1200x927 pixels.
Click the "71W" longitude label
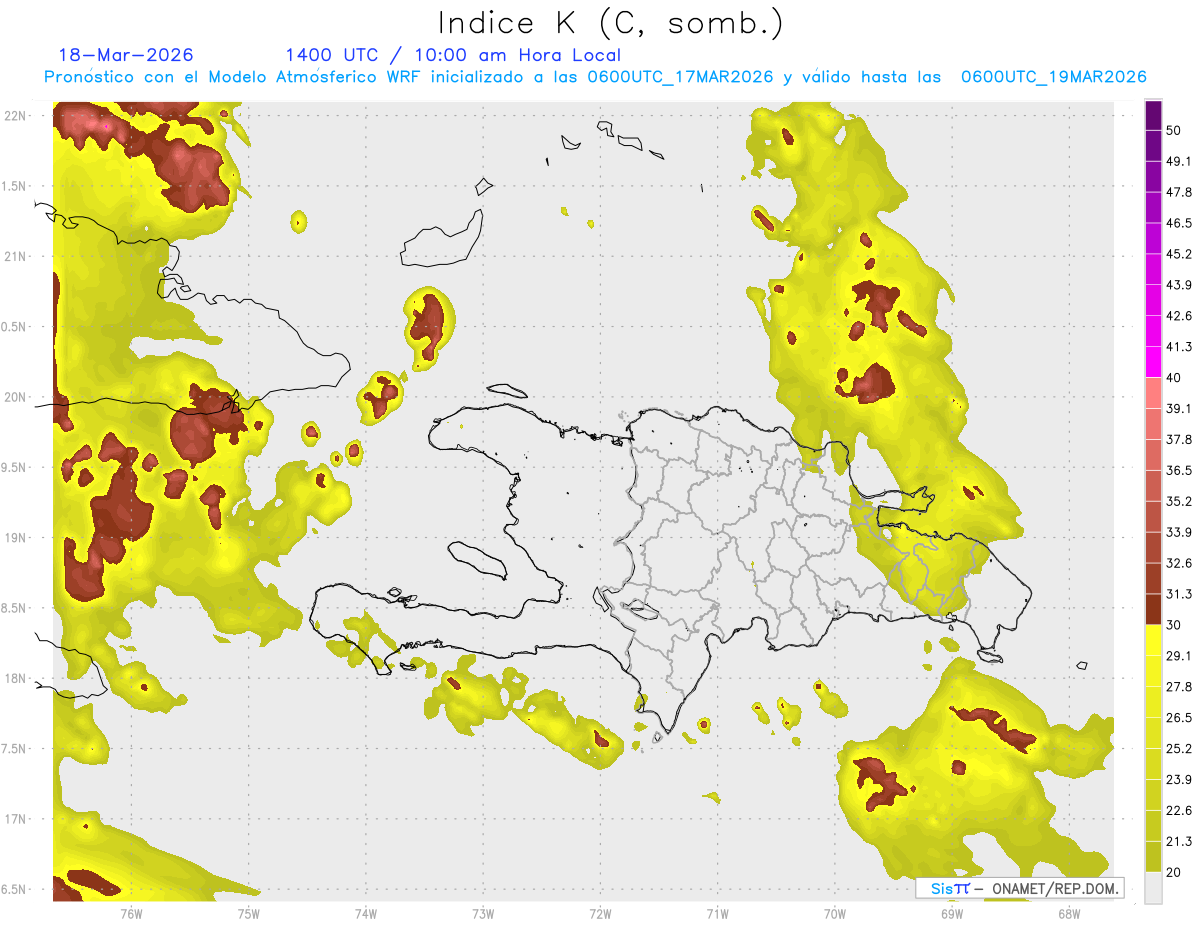click(717, 913)
